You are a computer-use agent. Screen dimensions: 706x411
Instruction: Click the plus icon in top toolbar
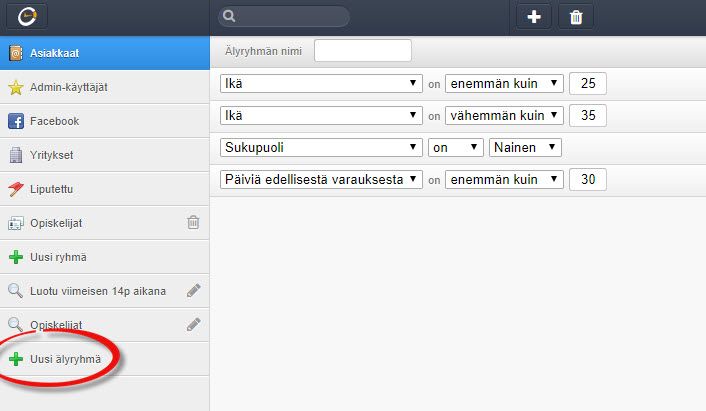(x=534, y=17)
